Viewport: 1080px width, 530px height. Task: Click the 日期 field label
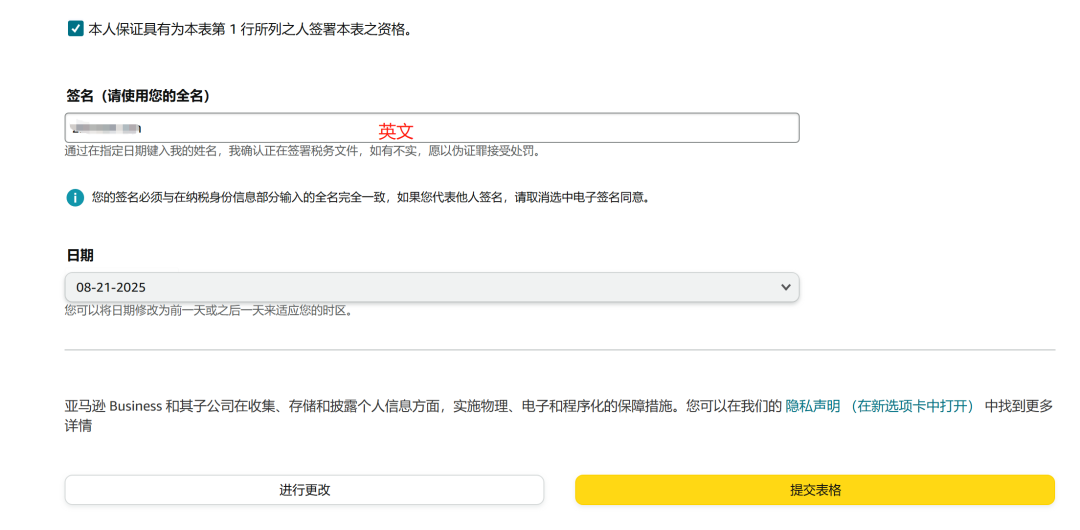[x=80, y=256]
